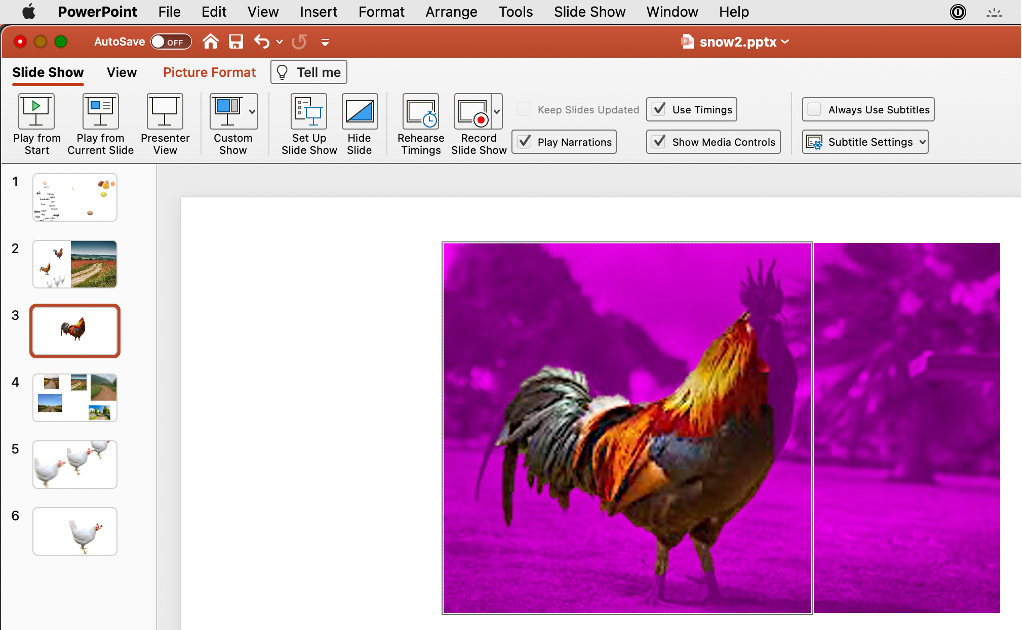Open the Apple menu
The width and height of the screenshot is (1022, 630).
coord(29,12)
